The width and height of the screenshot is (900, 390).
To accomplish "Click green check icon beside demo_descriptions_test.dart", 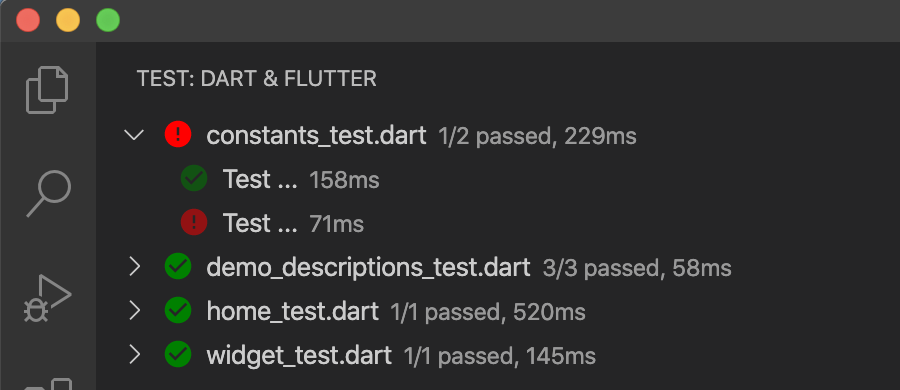I will 178,266.
